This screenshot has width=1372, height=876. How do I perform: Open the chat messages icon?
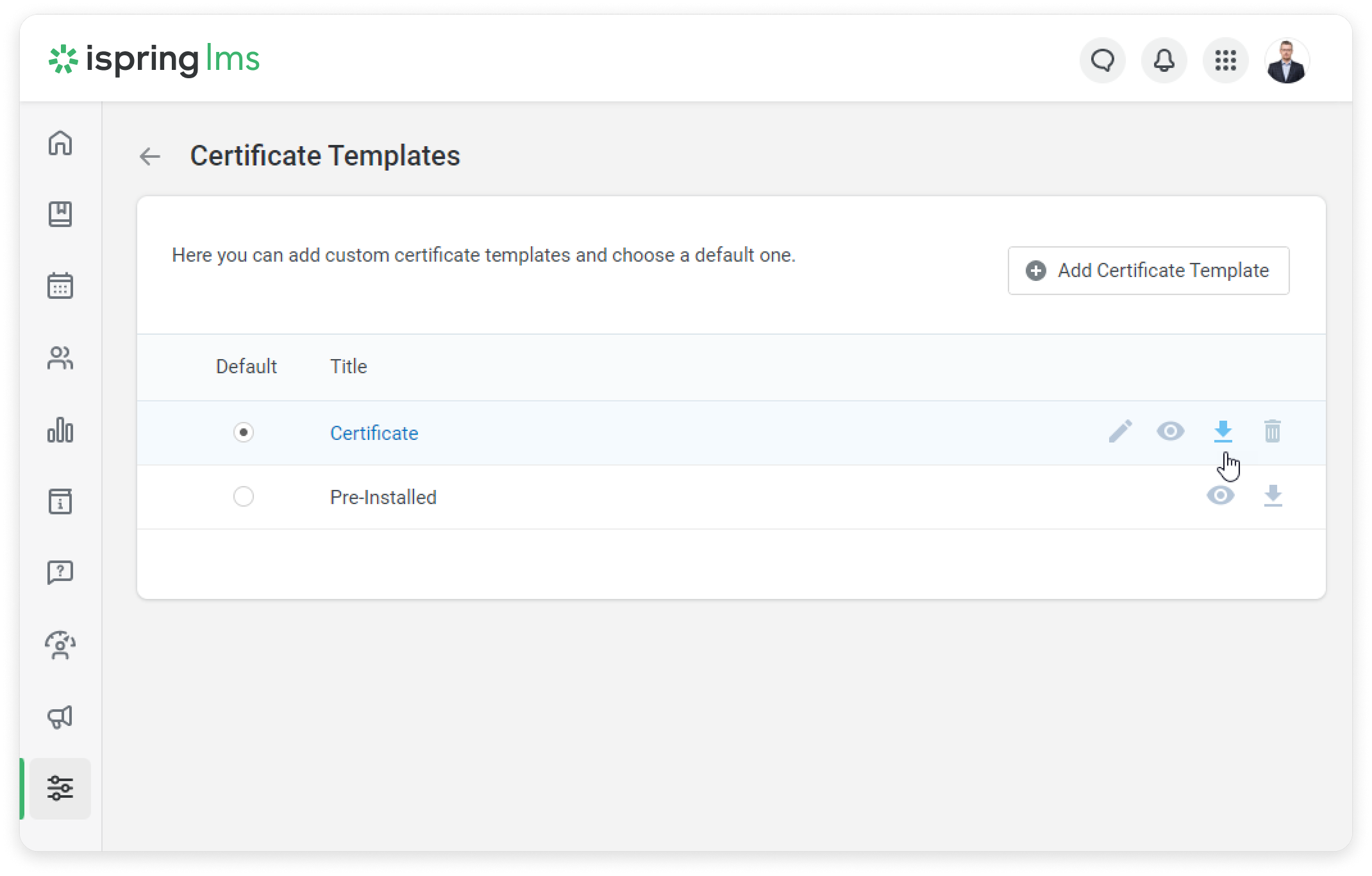coord(1102,61)
